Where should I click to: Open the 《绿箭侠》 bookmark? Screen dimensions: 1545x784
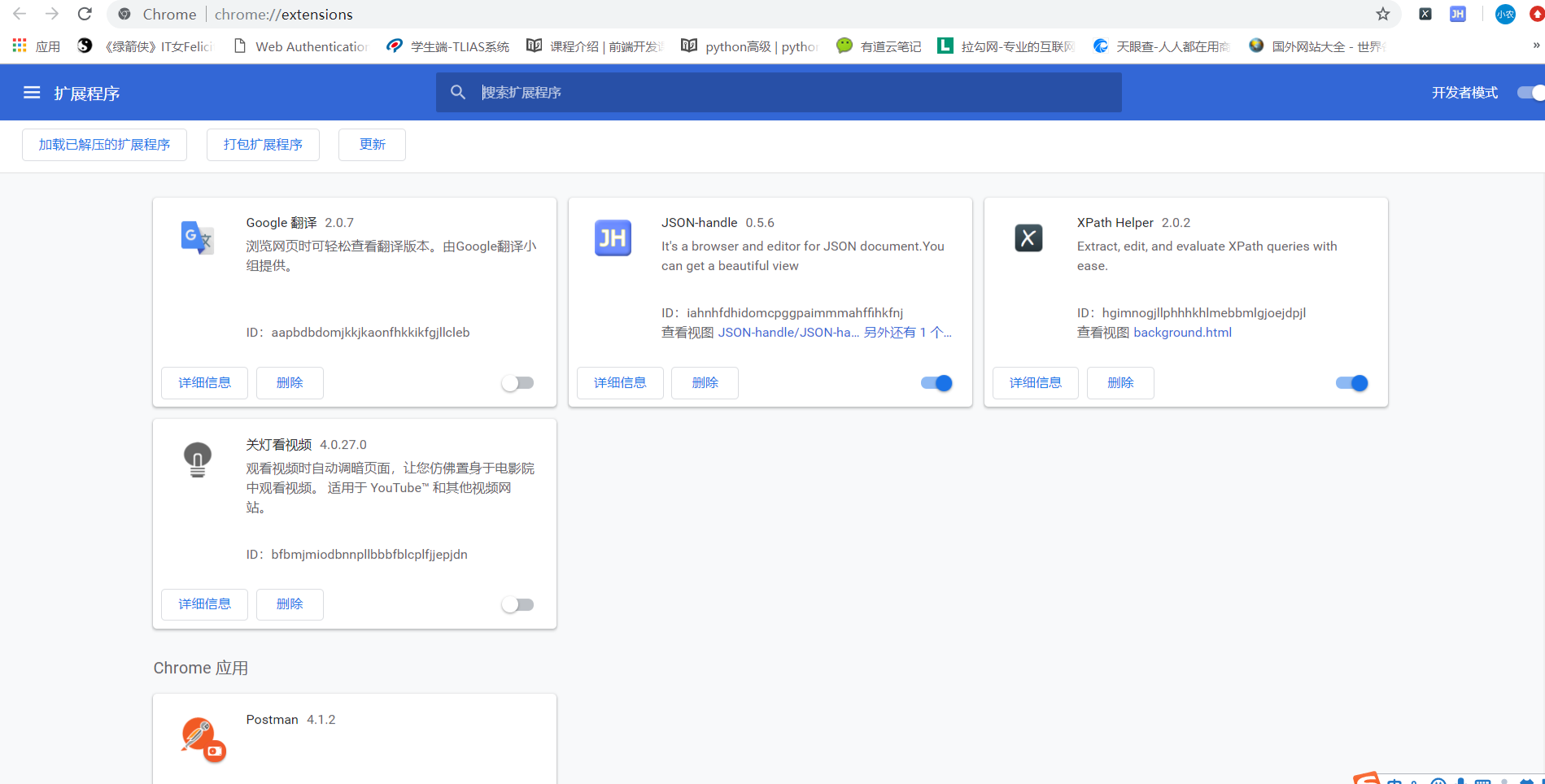[x=145, y=46]
